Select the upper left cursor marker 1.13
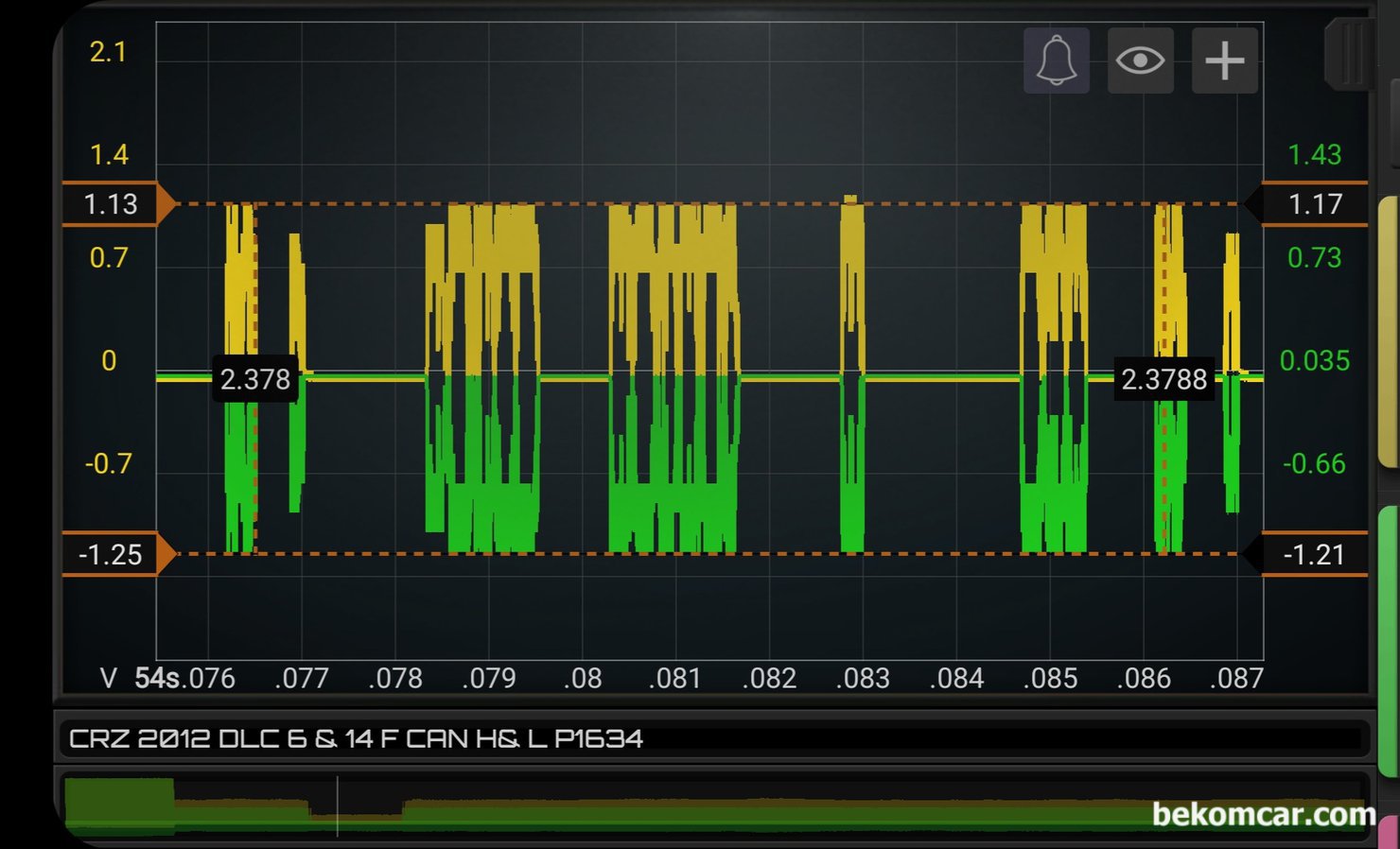This screenshot has height=849, width=1400. point(113,203)
